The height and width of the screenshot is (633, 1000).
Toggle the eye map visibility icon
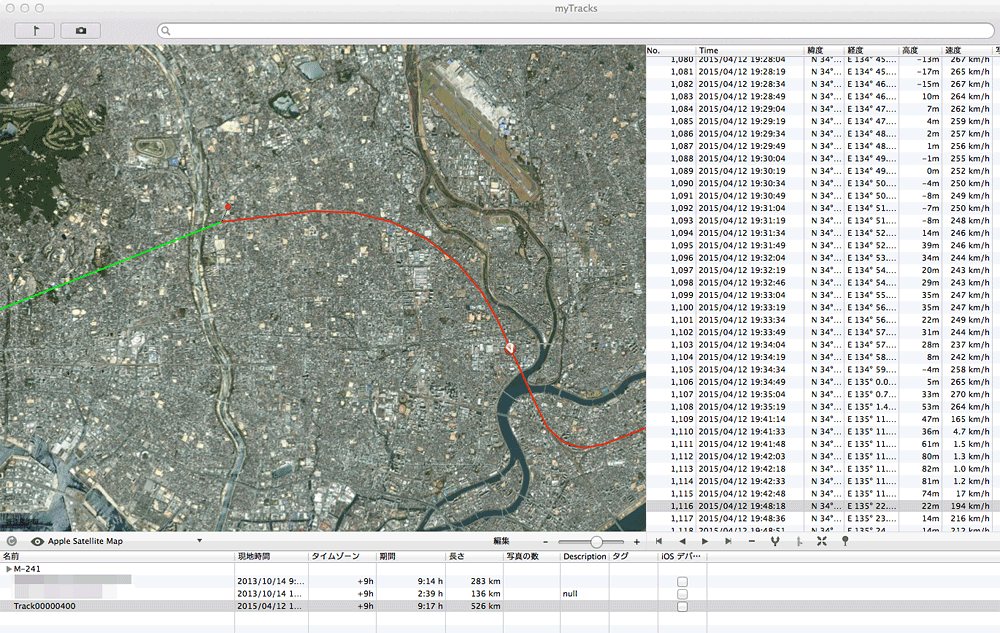pyautogui.click(x=37, y=541)
